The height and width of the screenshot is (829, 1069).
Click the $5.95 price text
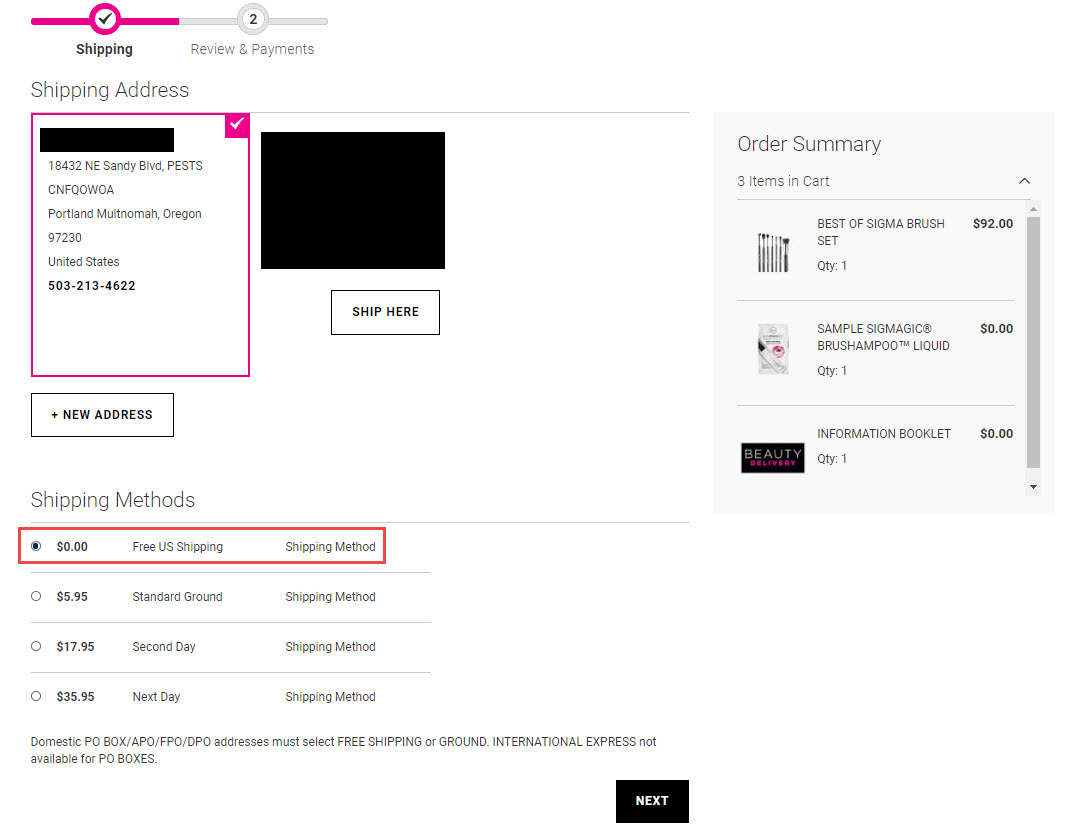click(72, 597)
